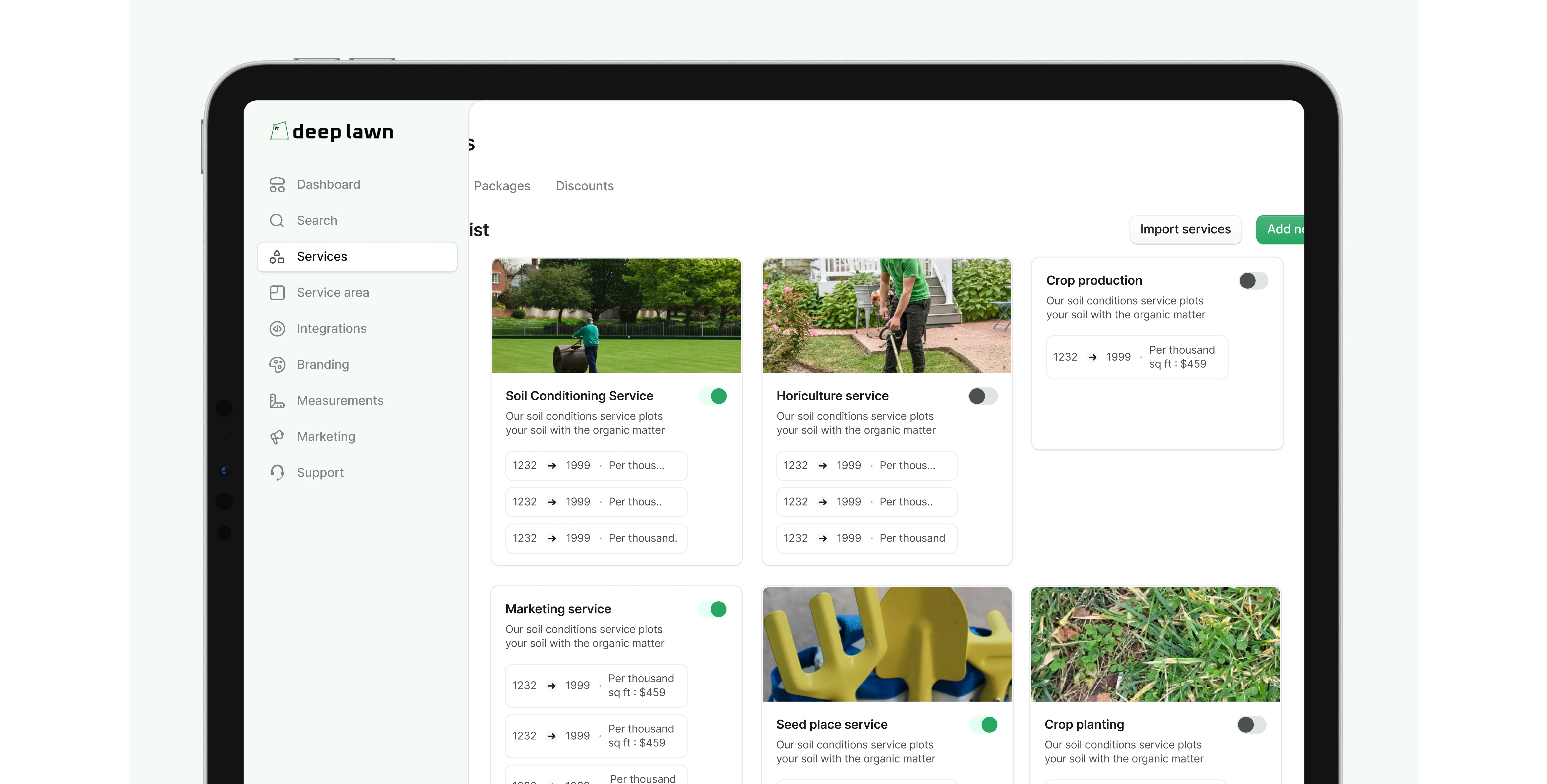Open the Soil Conditioning lawn roller photo
The width and height of the screenshot is (1547, 784).
pyautogui.click(x=616, y=316)
